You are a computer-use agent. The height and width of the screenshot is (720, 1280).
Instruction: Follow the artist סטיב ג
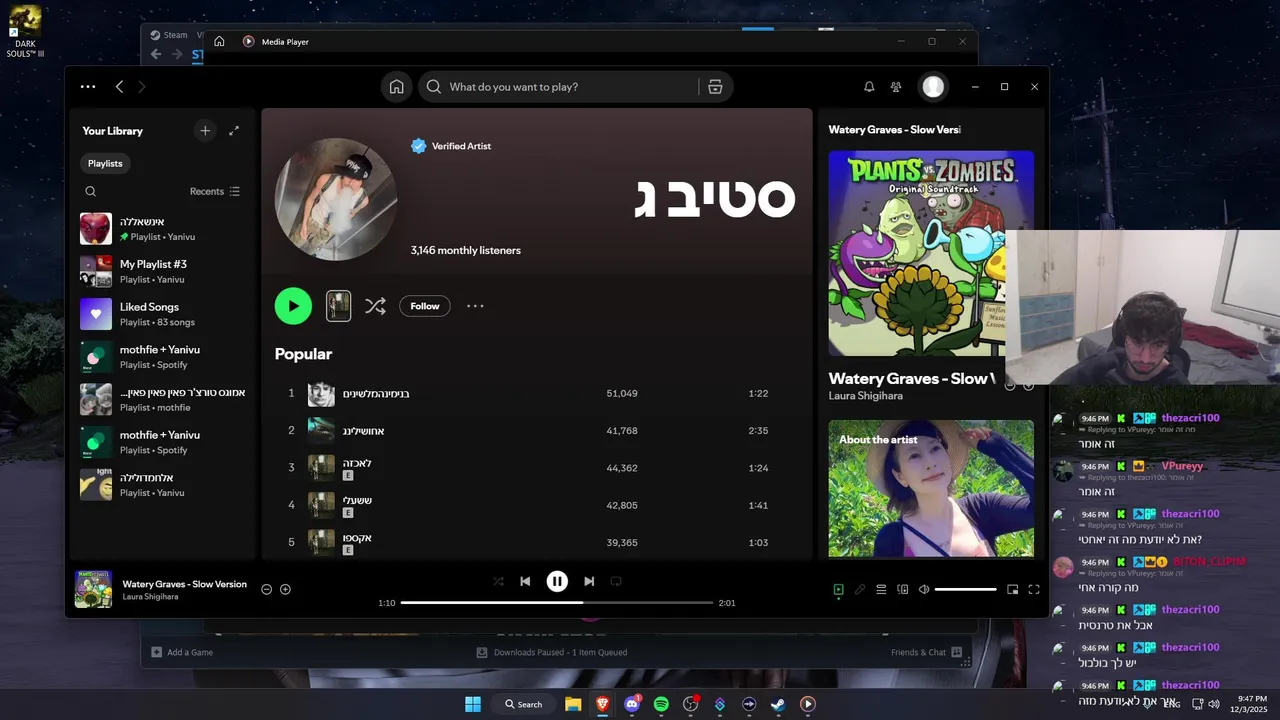pyautogui.click(x=425, y=306)
